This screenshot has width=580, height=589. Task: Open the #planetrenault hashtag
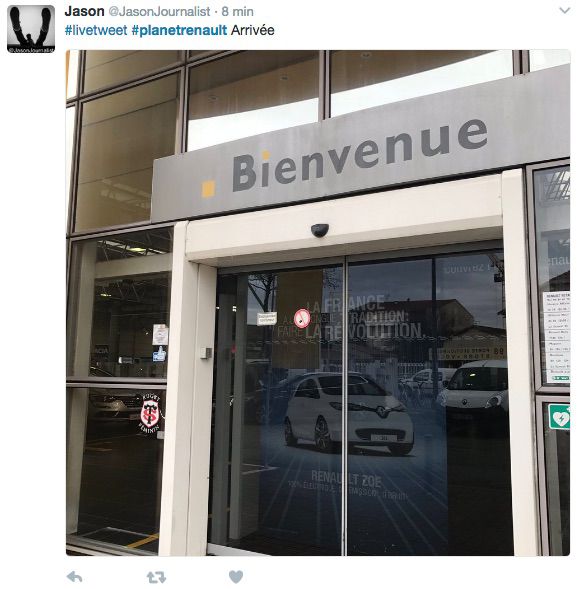pyautogui.click(x=179, y=30)
